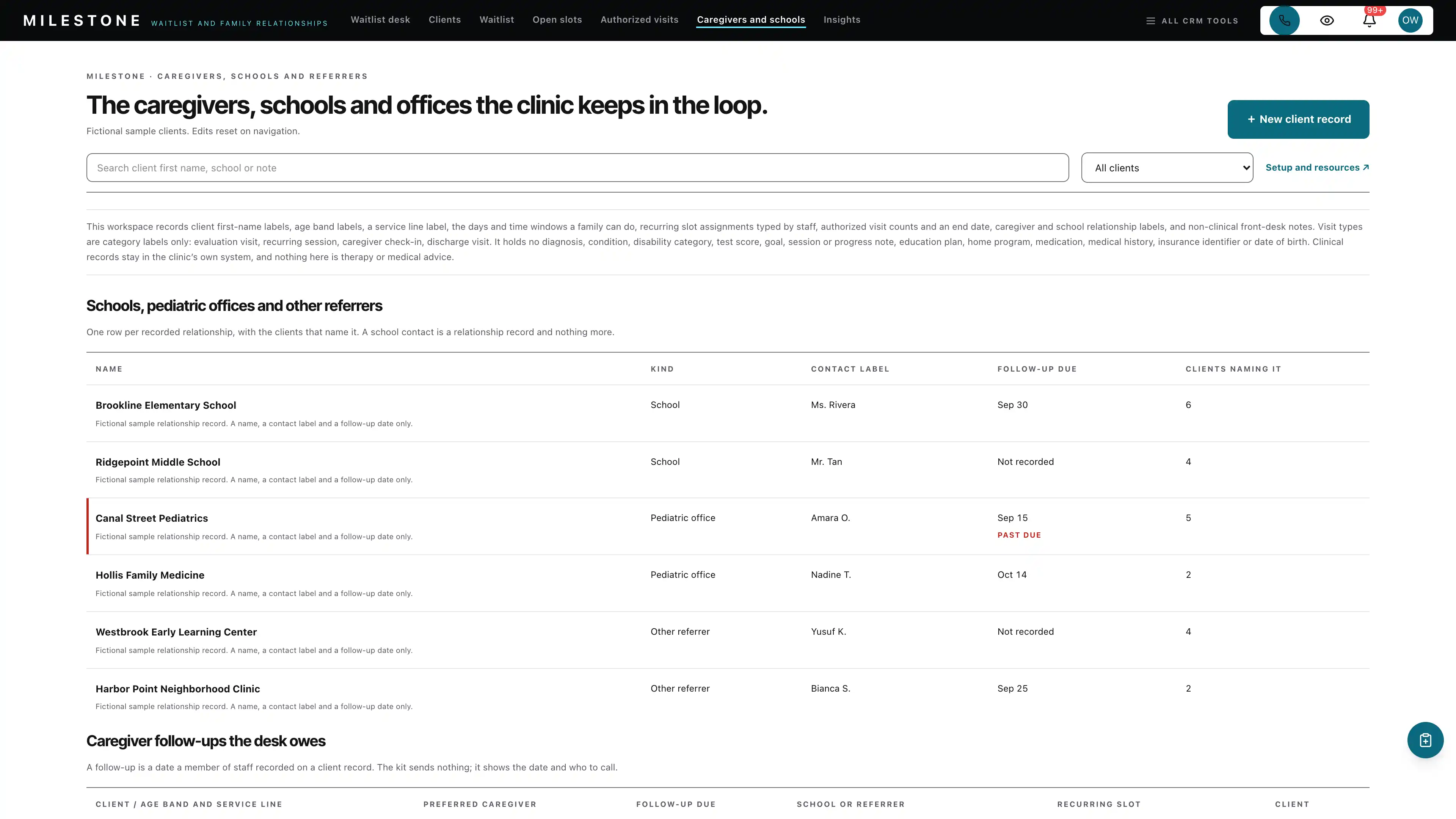Click the Name column header
The height and width of the screenshot is (819, 1456).
(x=108, y=369)
